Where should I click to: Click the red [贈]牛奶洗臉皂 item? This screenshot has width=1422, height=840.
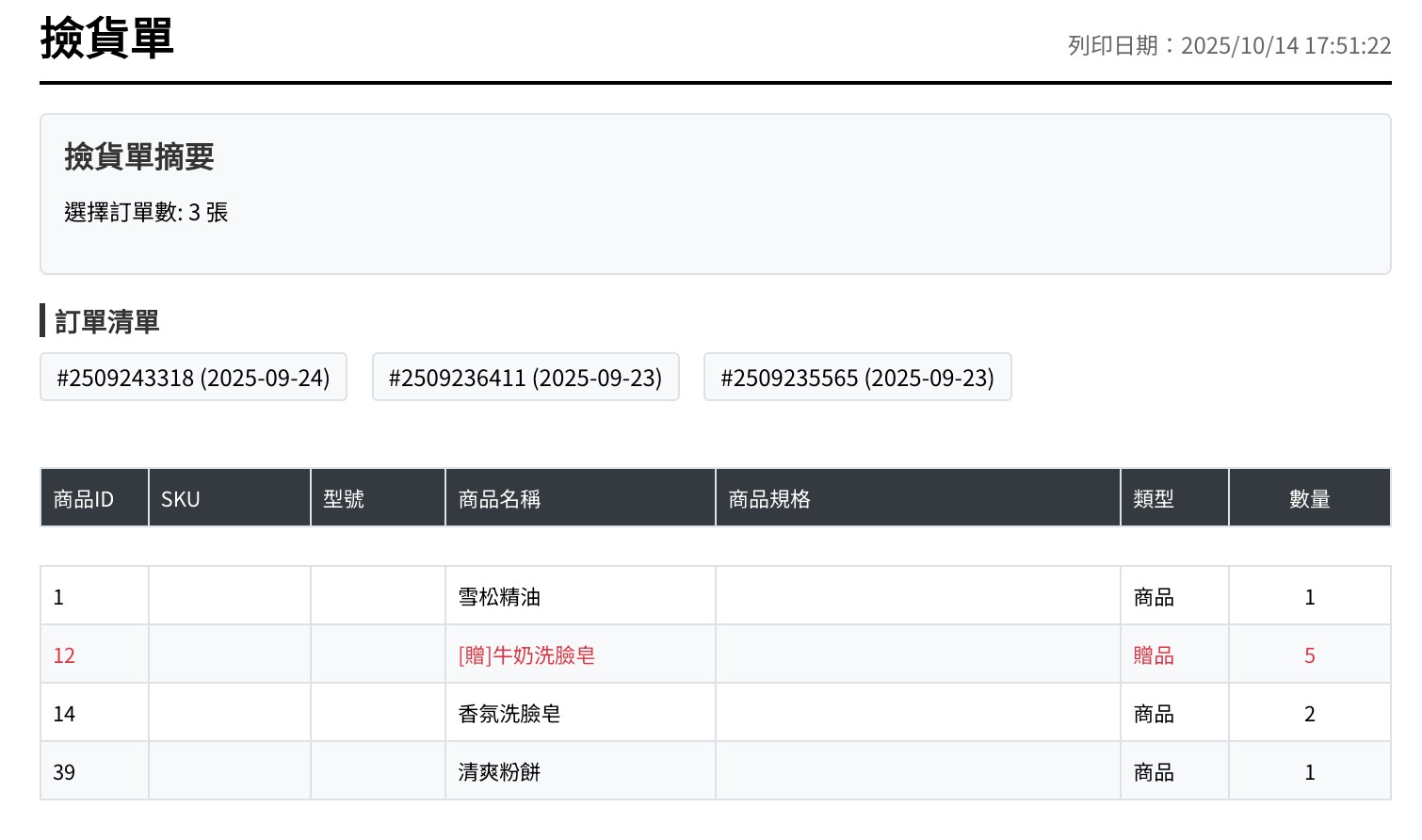click(x=526, y=655)
